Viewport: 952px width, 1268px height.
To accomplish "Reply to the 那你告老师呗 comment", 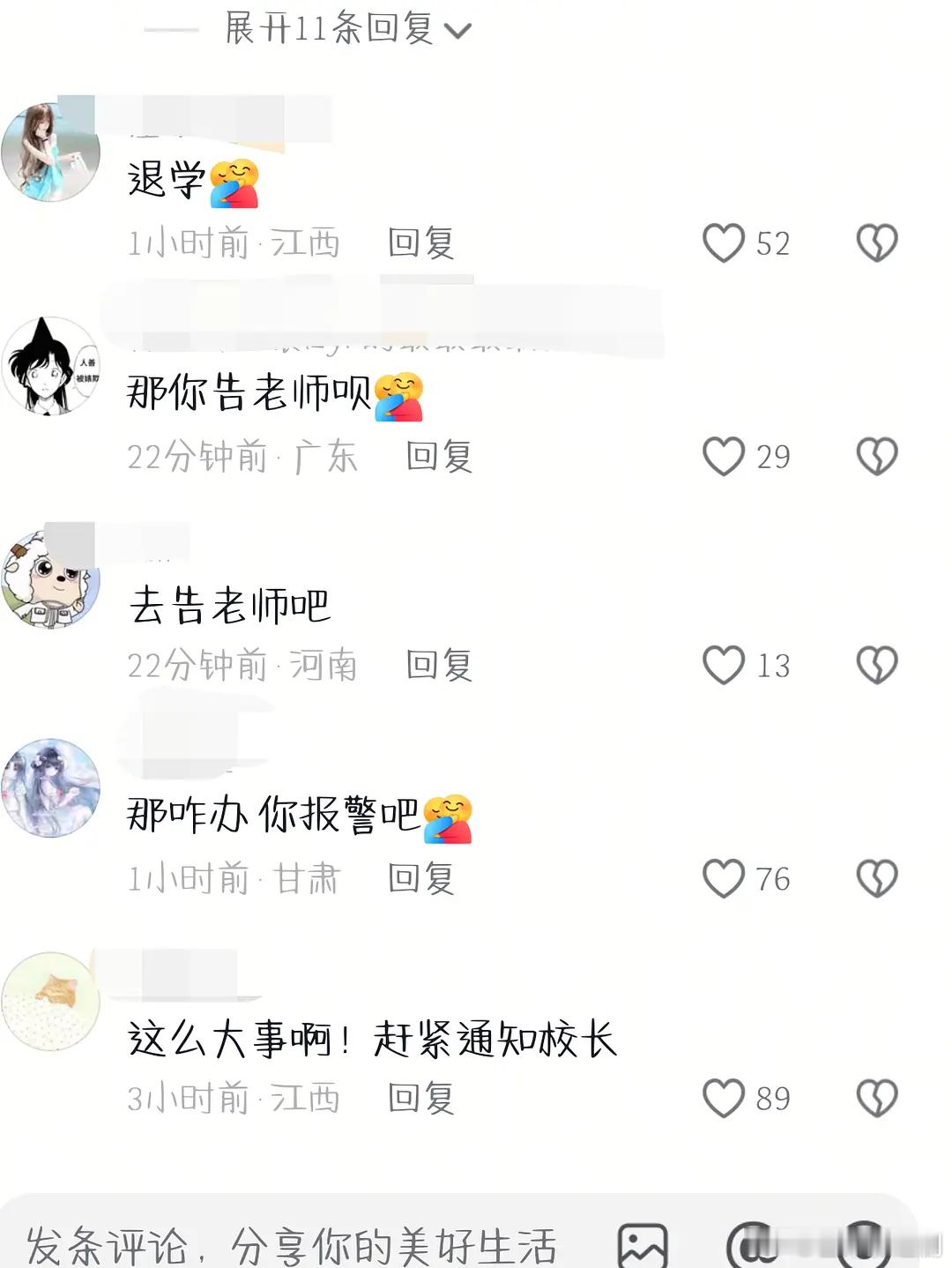I will [x=439, y=456].
